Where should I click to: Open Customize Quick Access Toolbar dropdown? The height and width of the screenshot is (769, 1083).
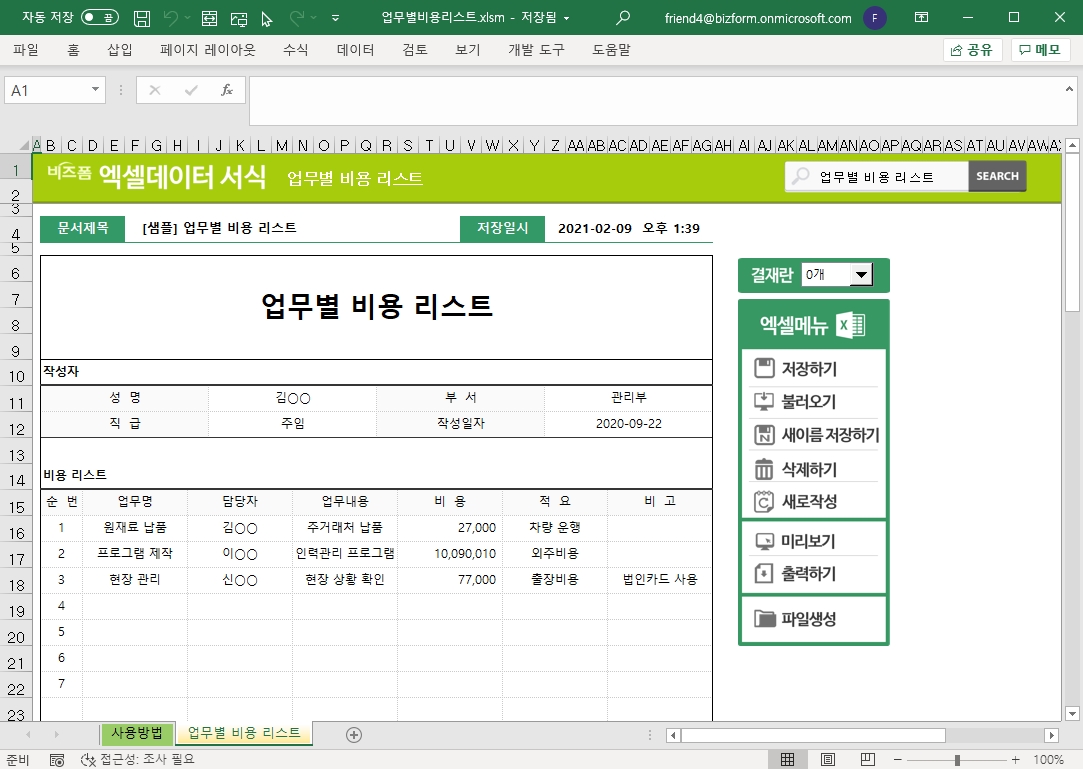(334, 18)
